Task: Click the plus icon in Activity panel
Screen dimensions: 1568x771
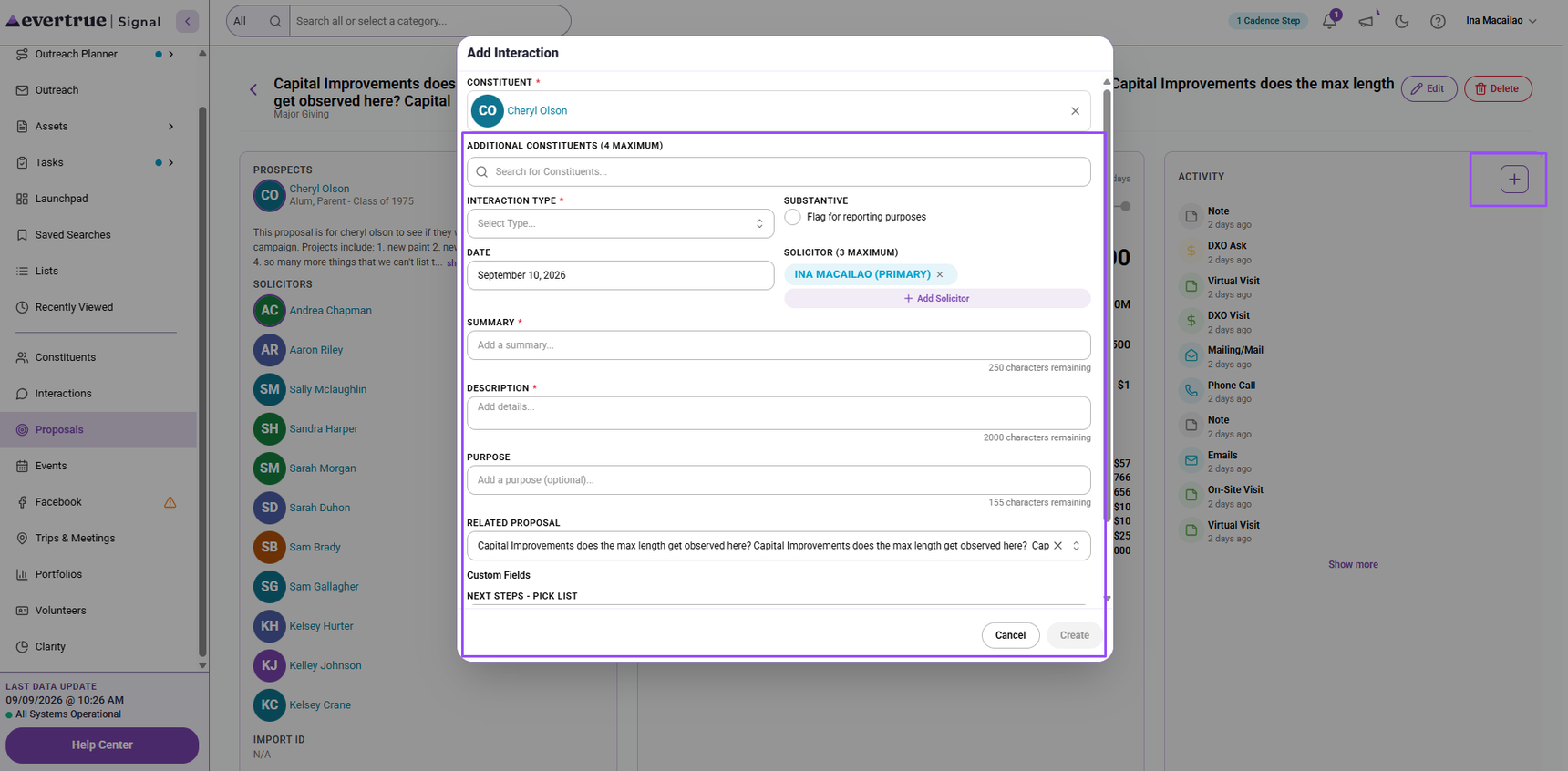Action: click(x=1514, y=180)
